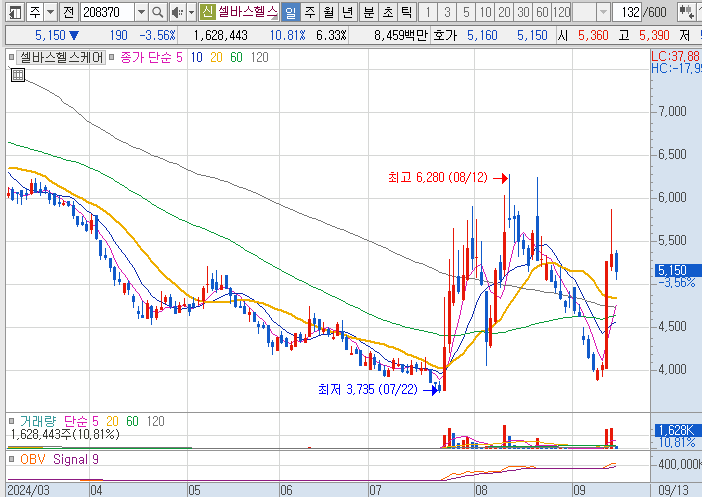Click the speaker sound icon

tap(177, 12)
